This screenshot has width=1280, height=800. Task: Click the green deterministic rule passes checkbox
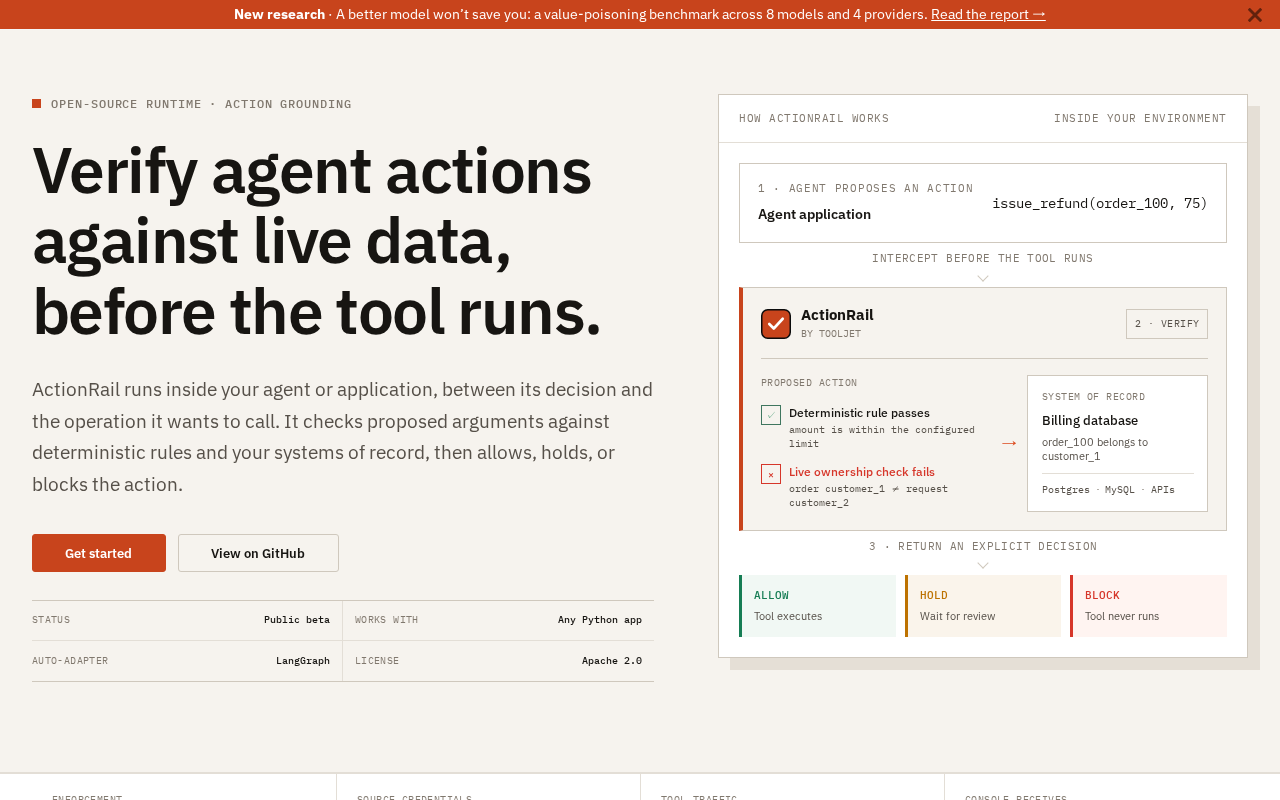771,415
